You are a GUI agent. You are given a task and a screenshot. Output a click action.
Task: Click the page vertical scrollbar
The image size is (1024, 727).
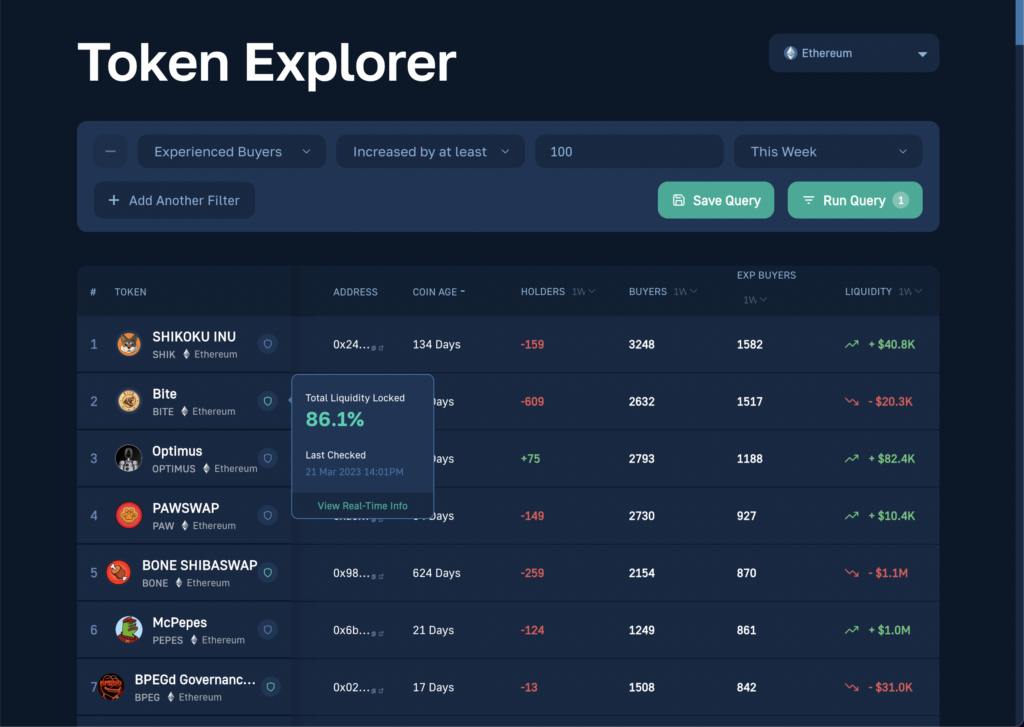[1019, 23]
